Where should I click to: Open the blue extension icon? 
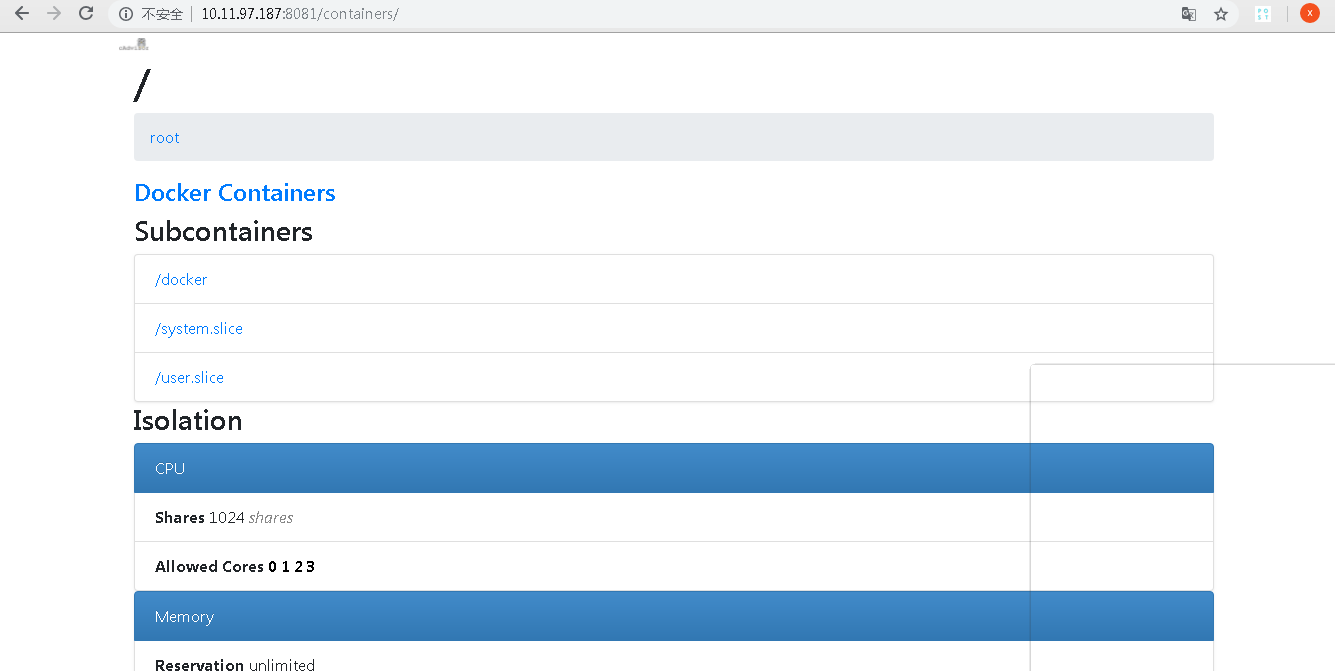[x=1262, y=14]
